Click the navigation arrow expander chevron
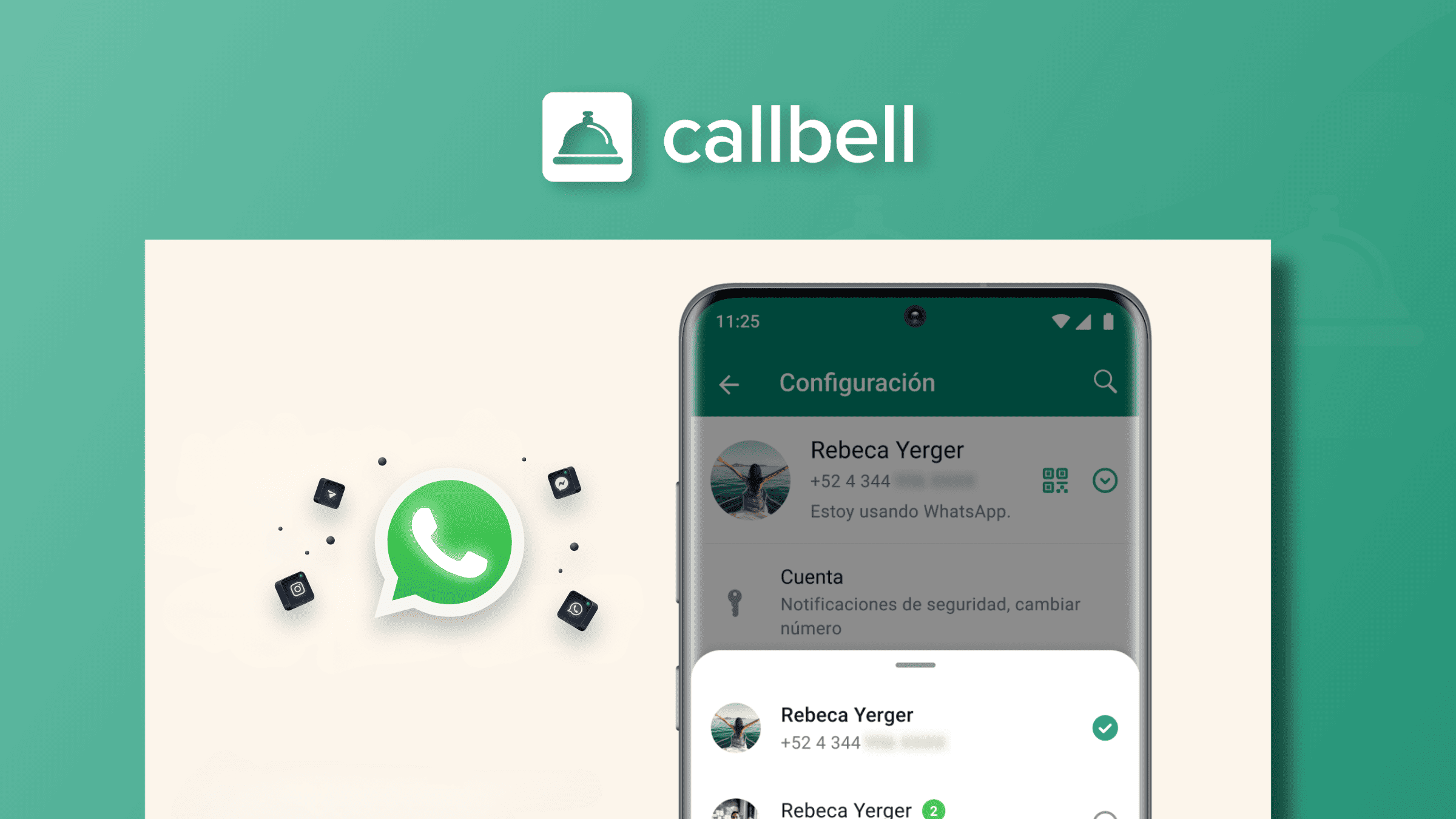The width and height of the screenshot is (1456, 819). 1104,480
